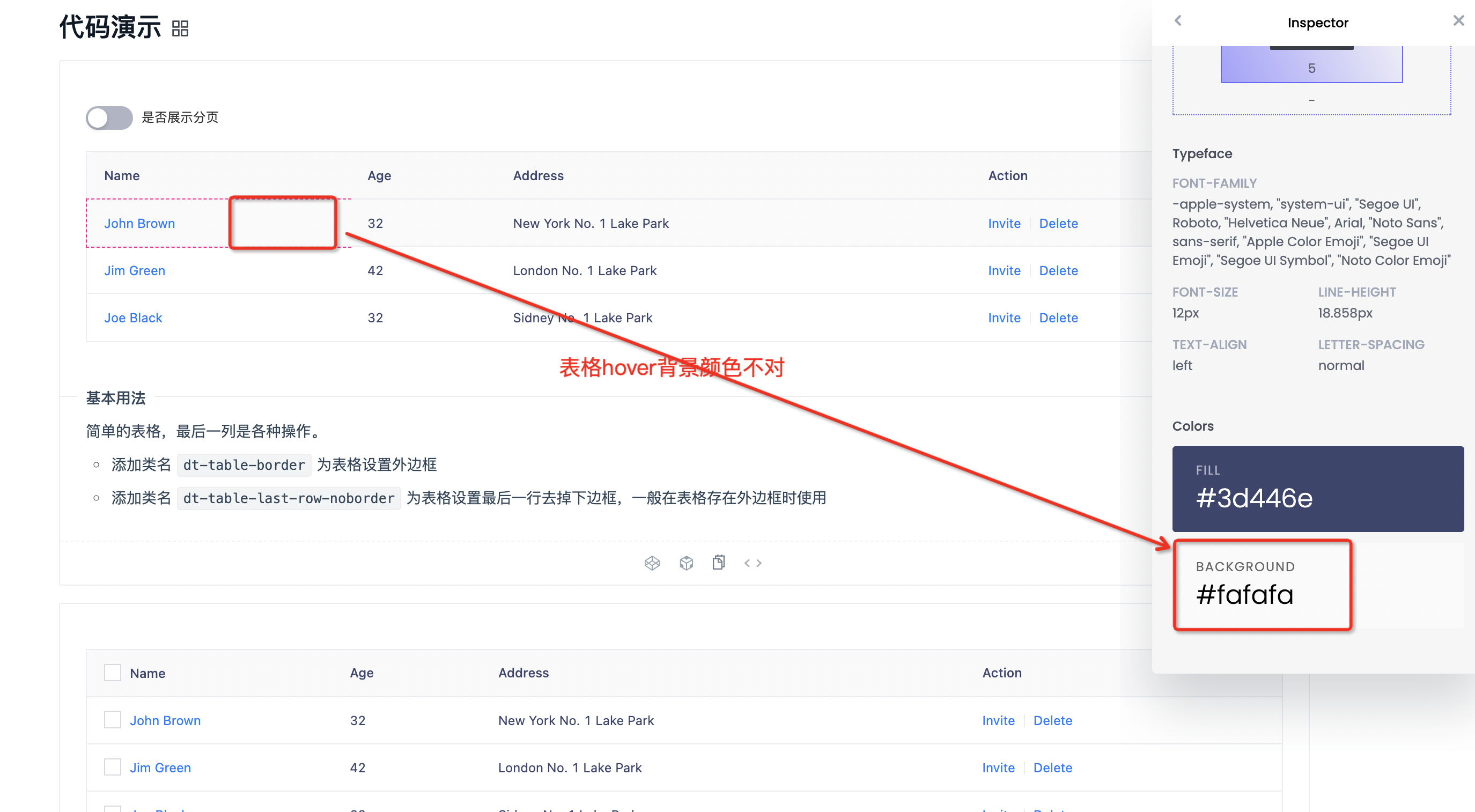Expand the demo source code view
The width and height of the screenshot is (1475, 812).
tap(753, 562)
